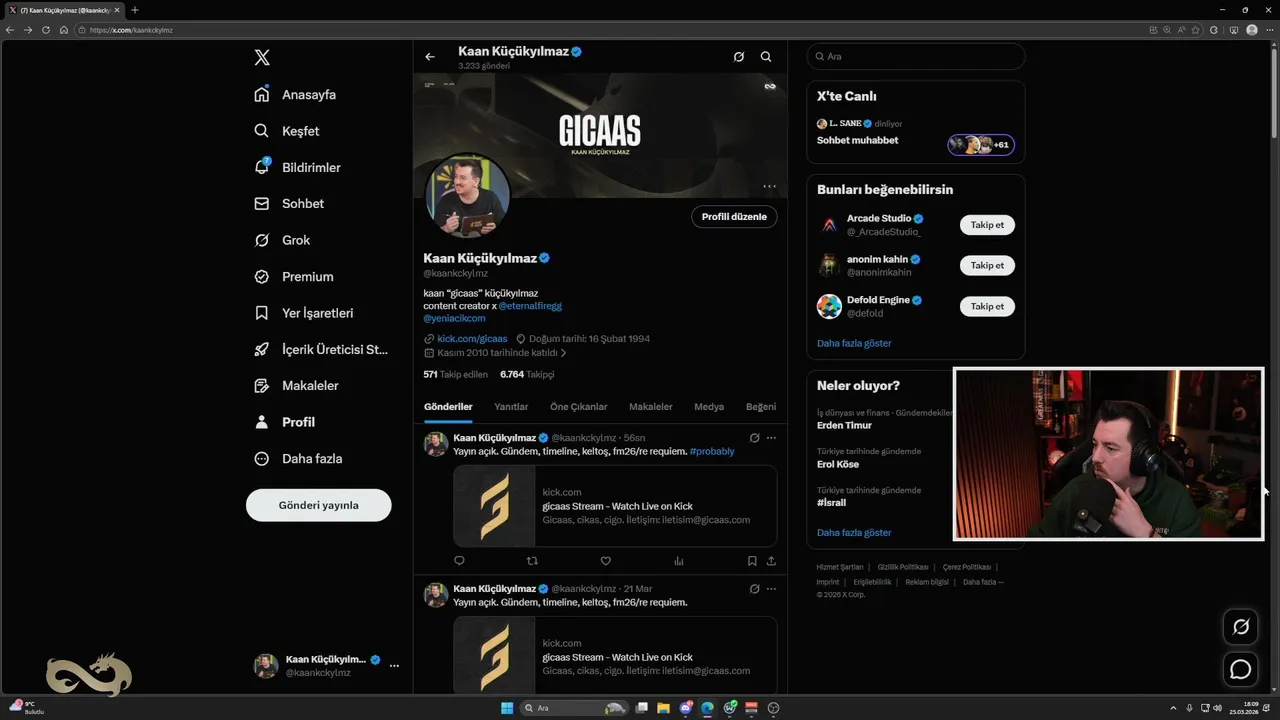Click the Ara search field on X
The image size is (1280, 720).
pyautogui.click(x=915, y=57)
